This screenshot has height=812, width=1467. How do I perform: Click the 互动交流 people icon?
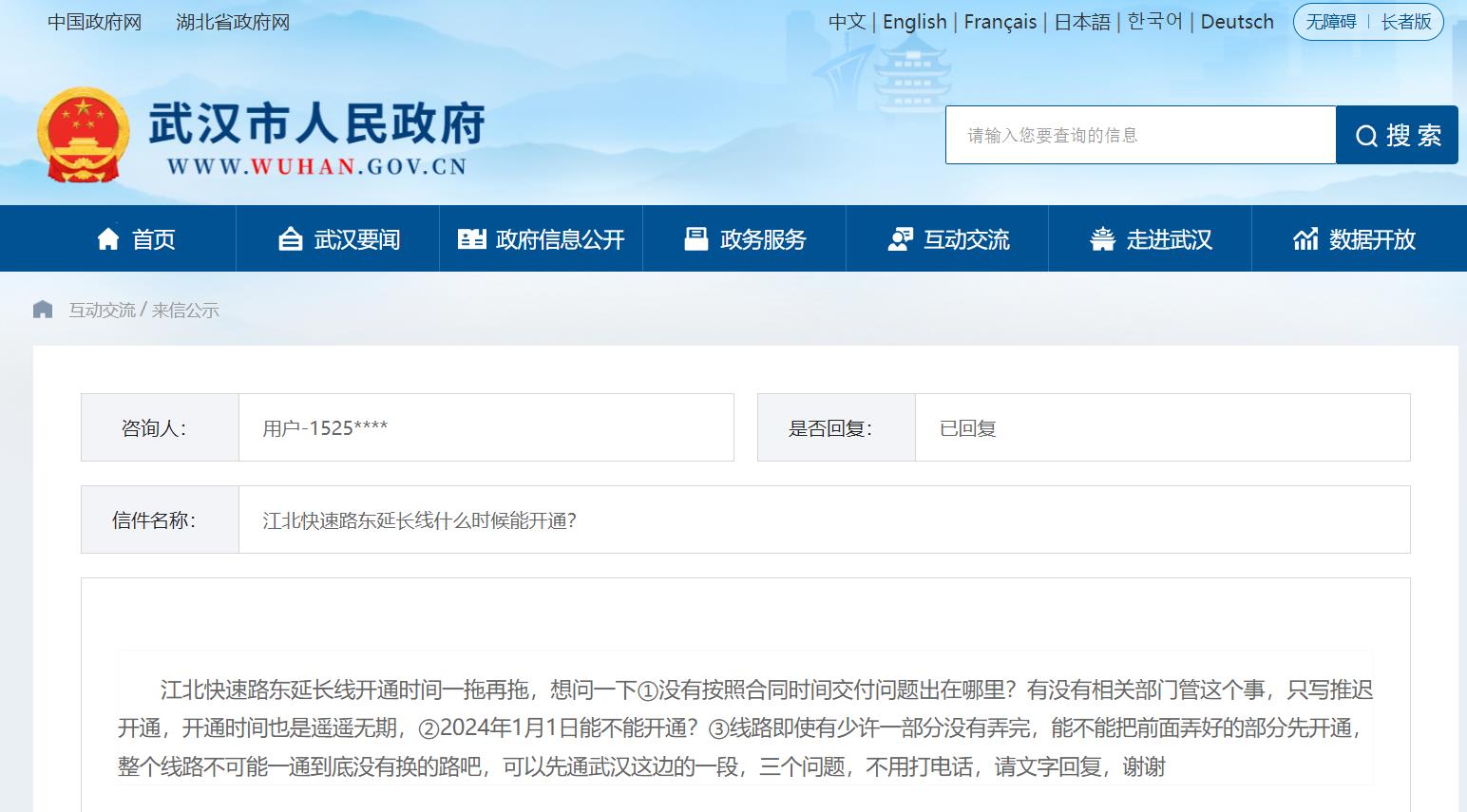pos(900,239)
